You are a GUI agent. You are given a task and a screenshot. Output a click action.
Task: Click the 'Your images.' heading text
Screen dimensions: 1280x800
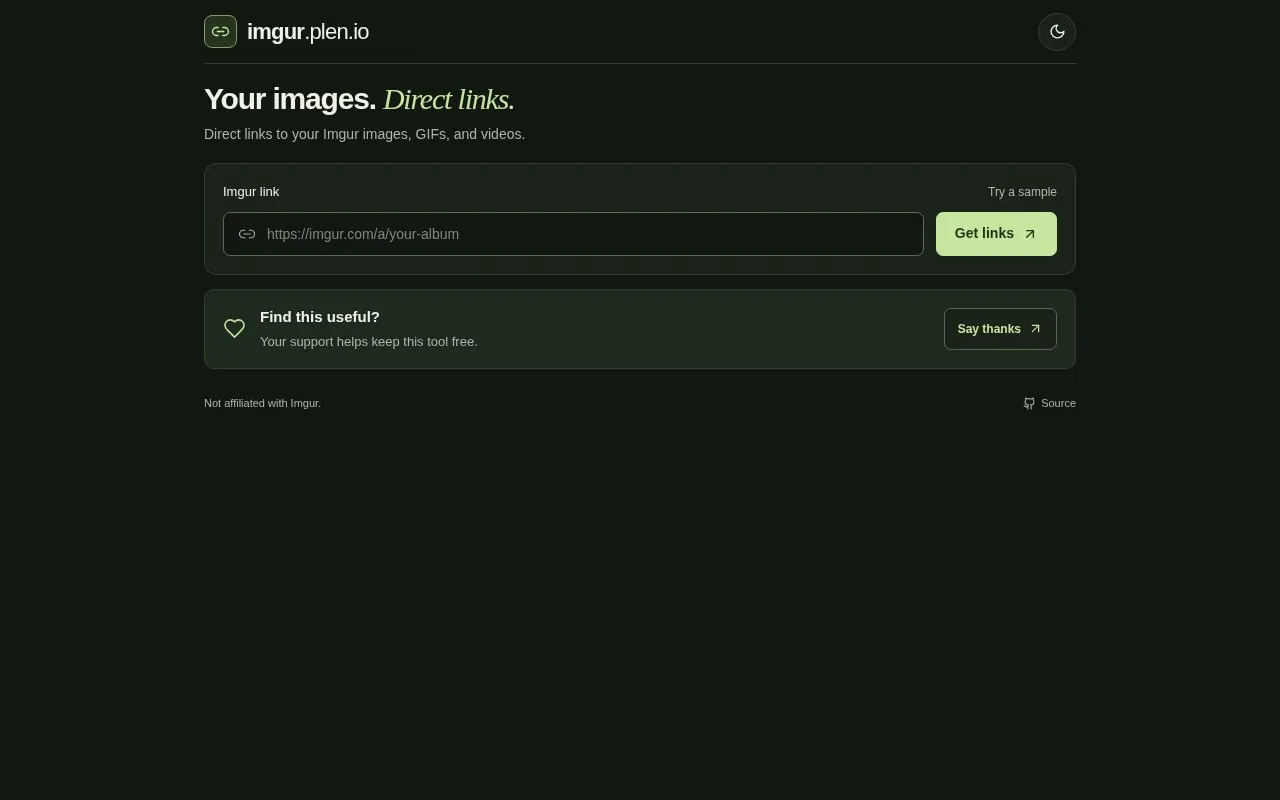(x=290, y=99)
